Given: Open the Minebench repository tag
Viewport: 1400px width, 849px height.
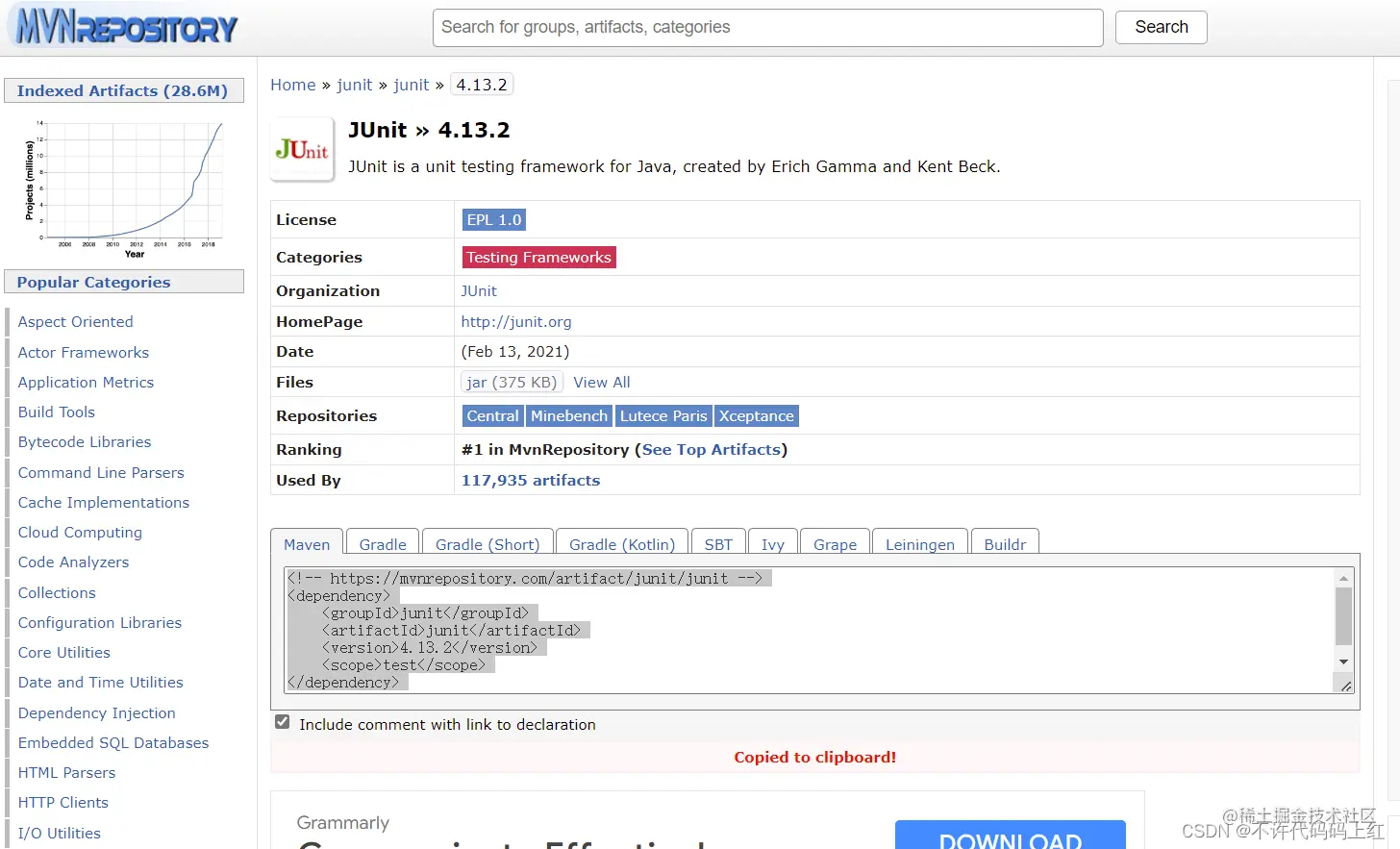Looking at the screenshot, I should coord(569,415).
